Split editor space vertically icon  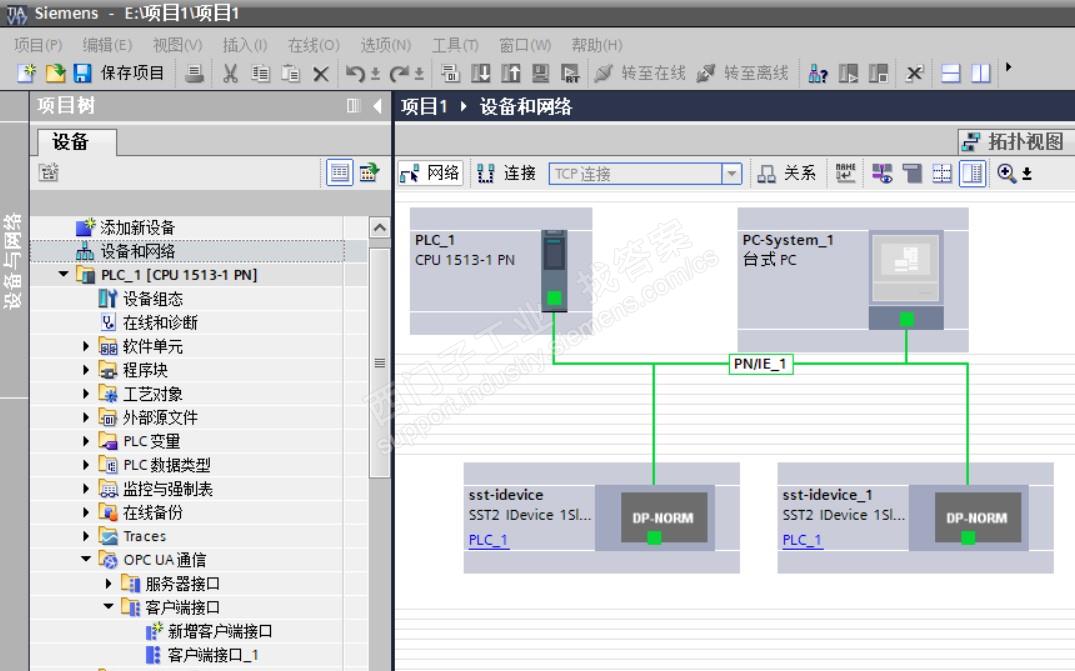(x=981, y=73)
